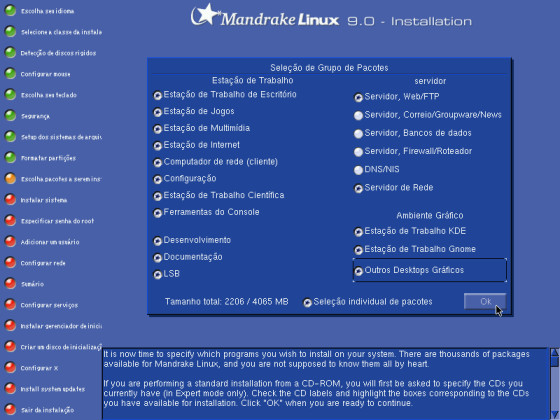Click the red light beside Configurar X
Image resolution: width=560 pixels, height=420 pixels.
(10, 368)
